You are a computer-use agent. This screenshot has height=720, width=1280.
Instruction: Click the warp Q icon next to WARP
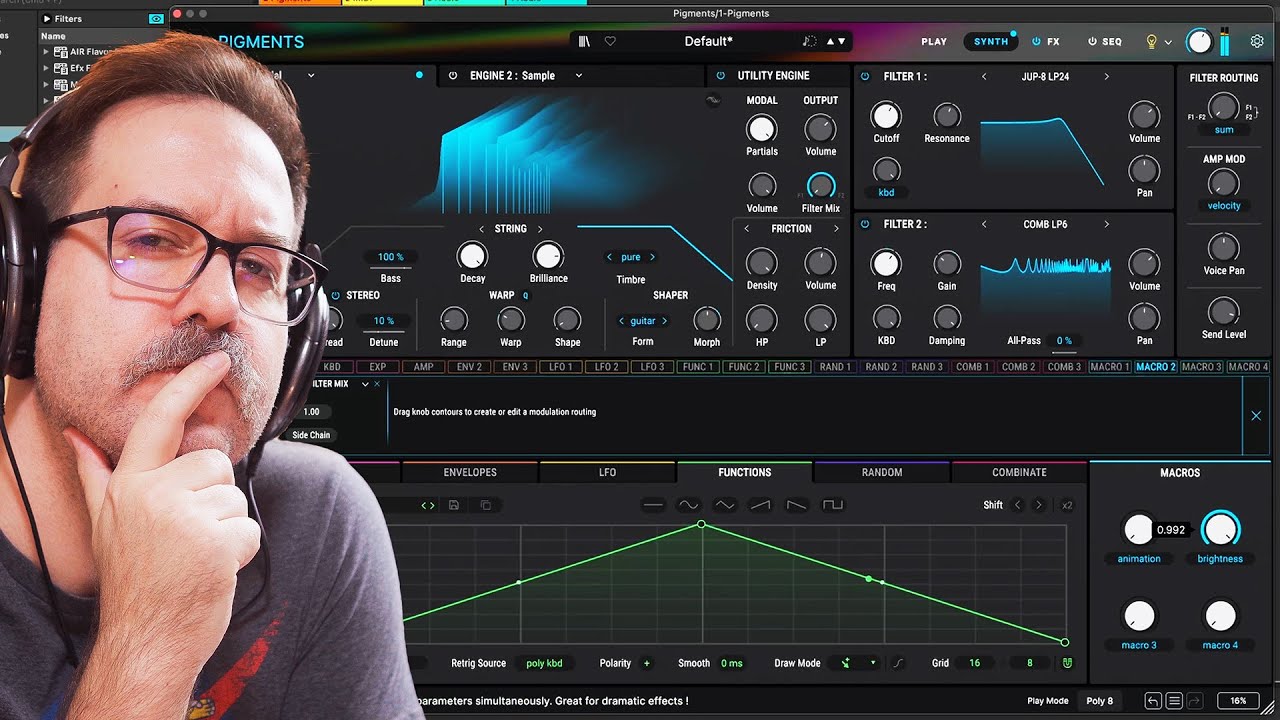coord(526,295)
